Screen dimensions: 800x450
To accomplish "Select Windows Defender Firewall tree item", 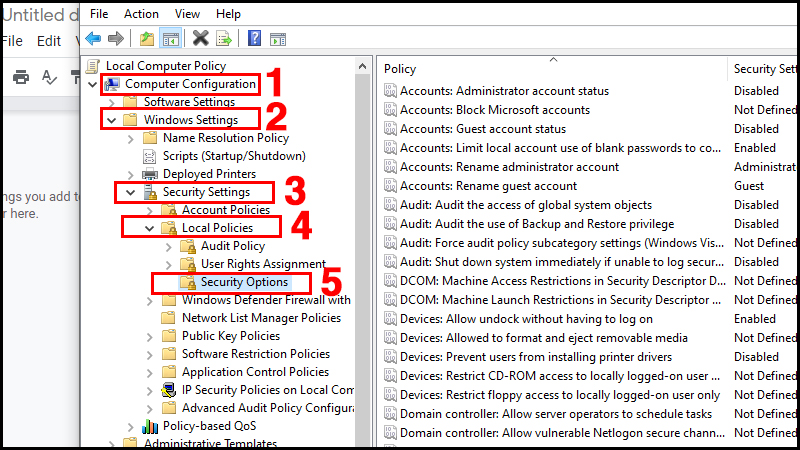I will pyautogui.click(x=266, y=300).
